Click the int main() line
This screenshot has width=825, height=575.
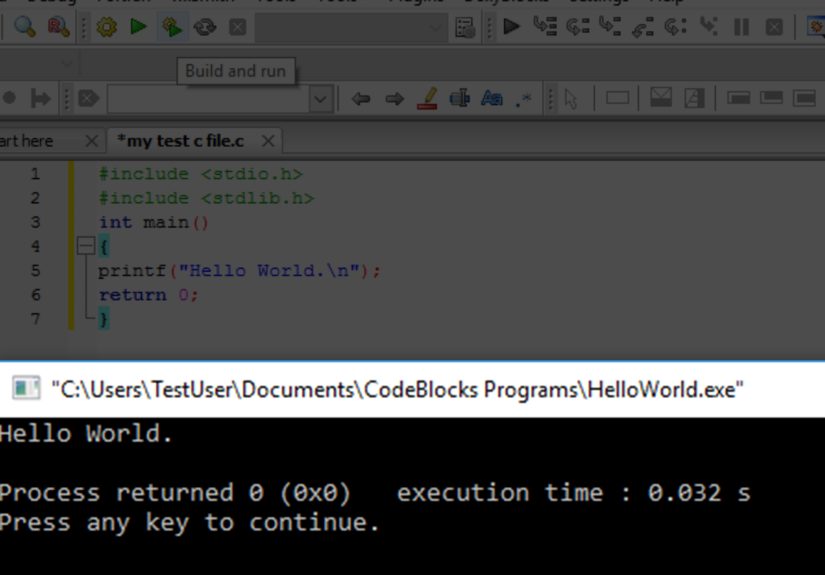click(x=154, y=223)
